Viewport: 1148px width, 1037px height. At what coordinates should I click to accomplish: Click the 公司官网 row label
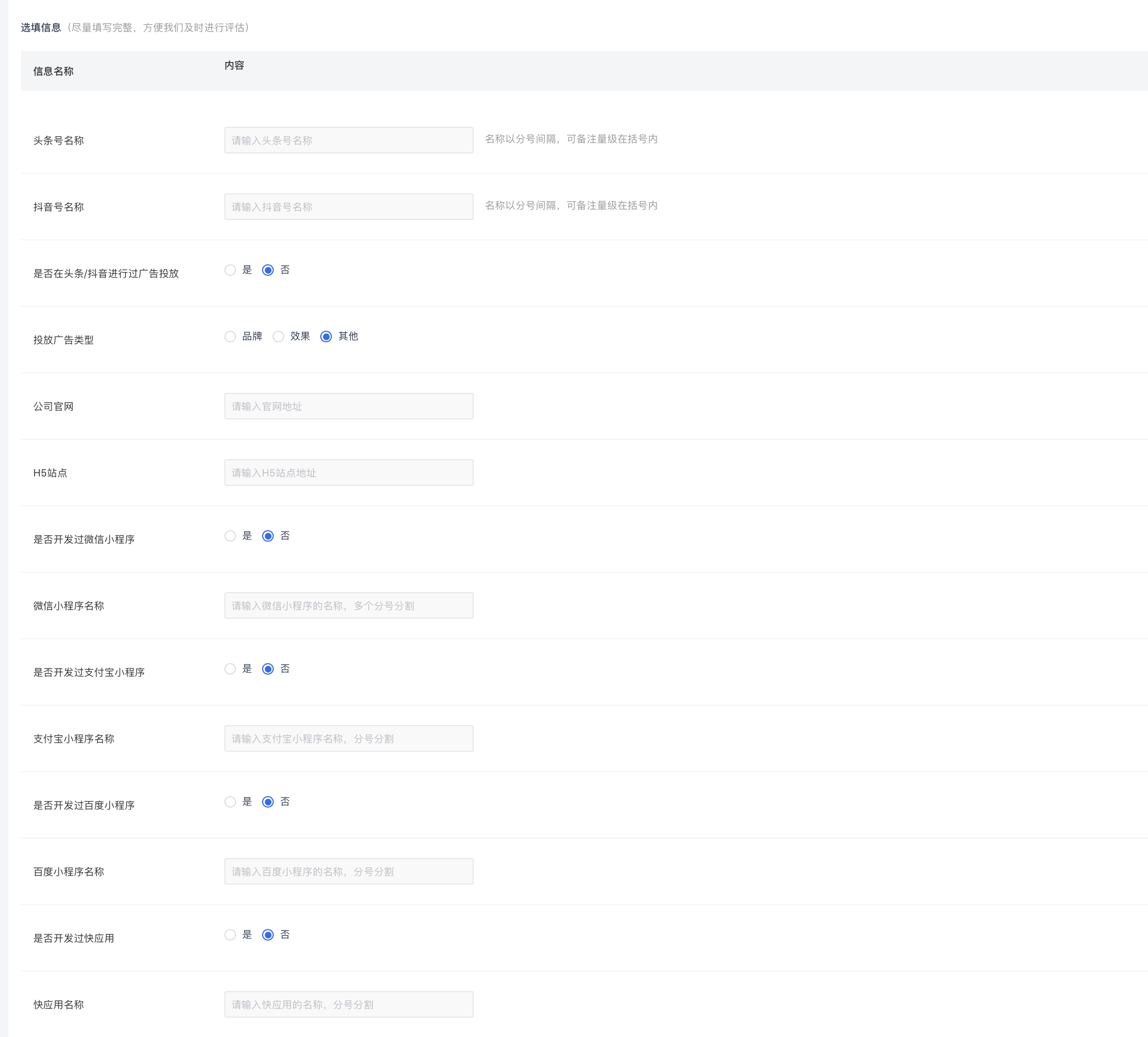54,407
